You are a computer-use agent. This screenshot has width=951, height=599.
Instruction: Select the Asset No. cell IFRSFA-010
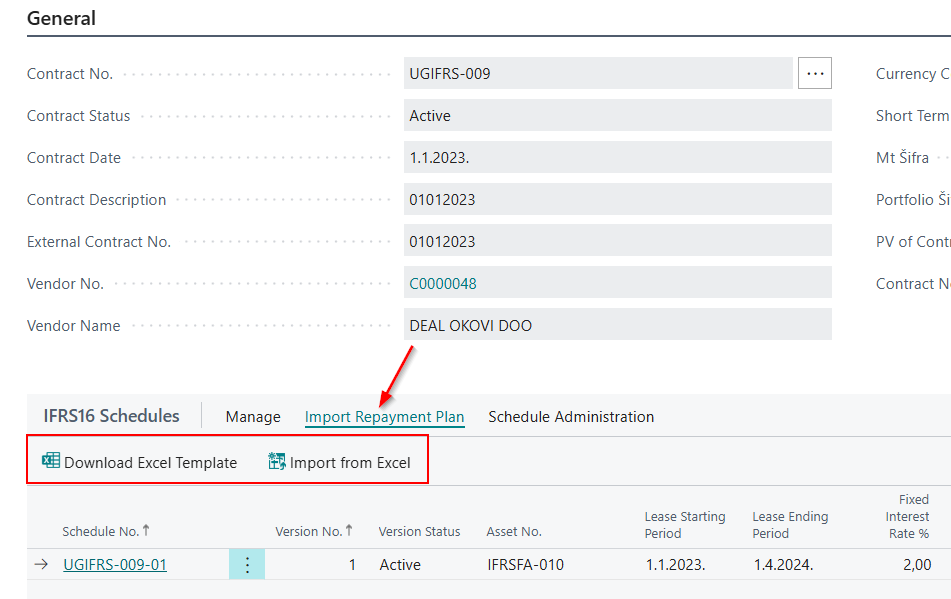pos(525,564)
